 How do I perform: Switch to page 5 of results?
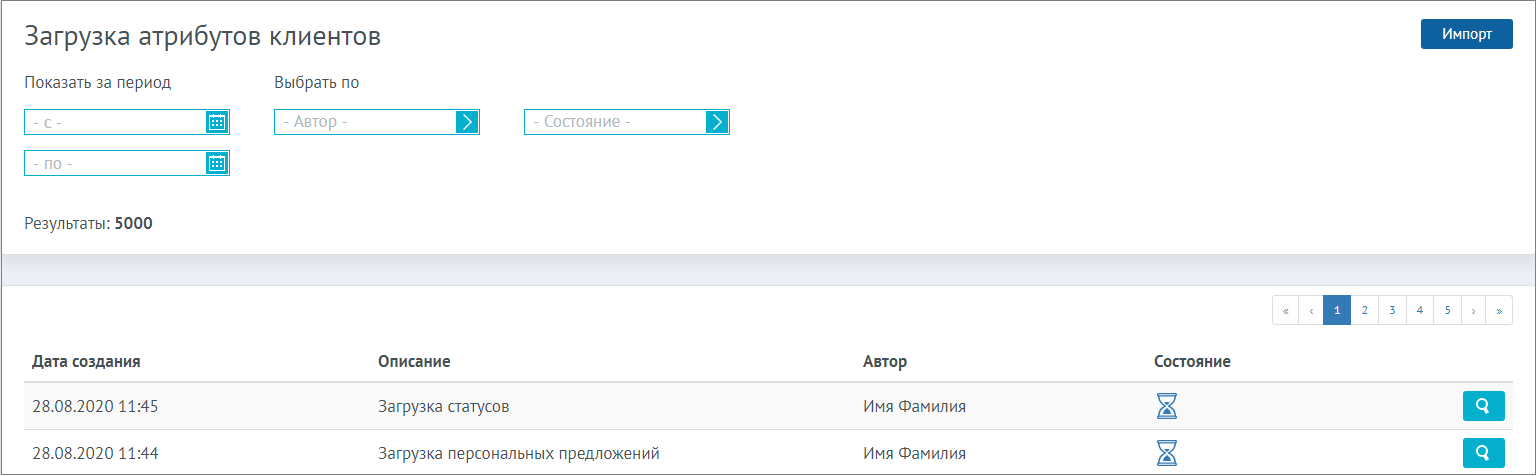pos(1447,310)
